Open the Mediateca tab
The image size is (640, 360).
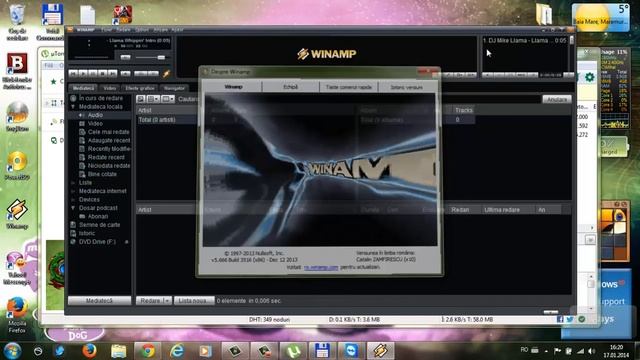83,88
